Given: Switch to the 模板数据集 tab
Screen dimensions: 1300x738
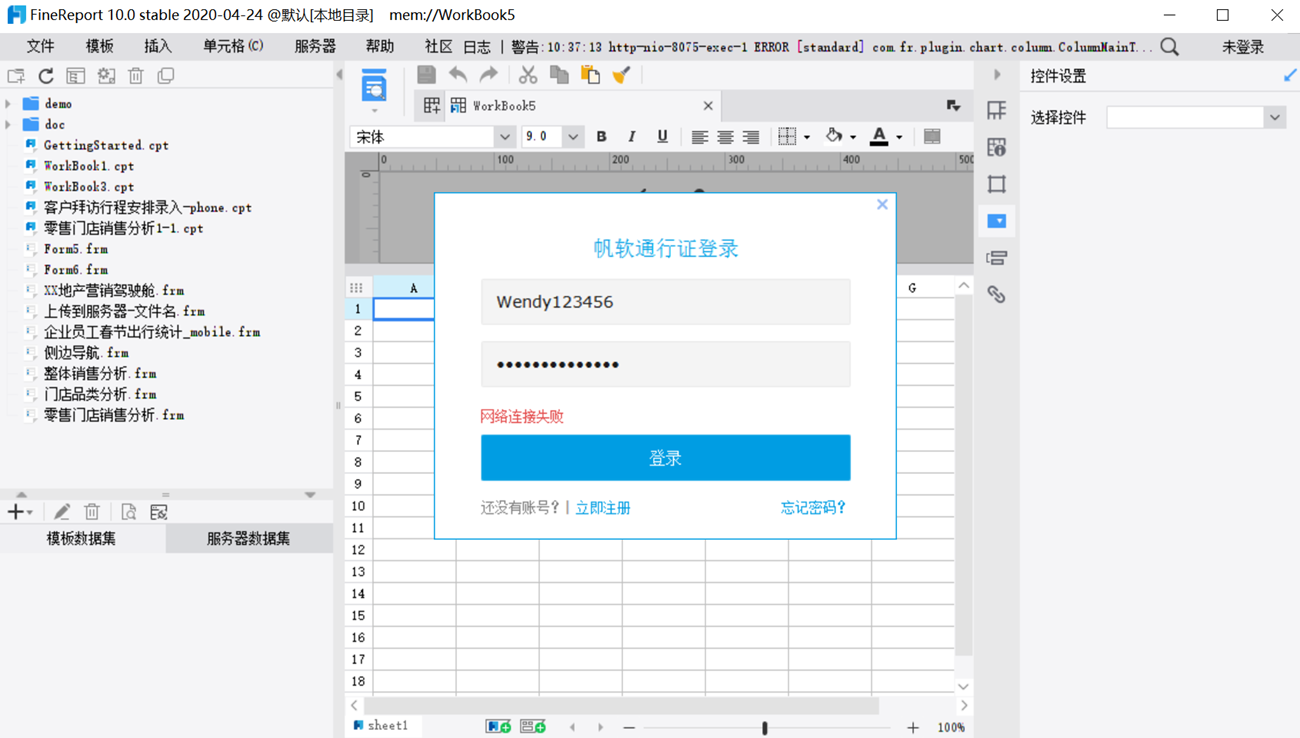Looking at the screenshot, I should click(x=82, y=539).
